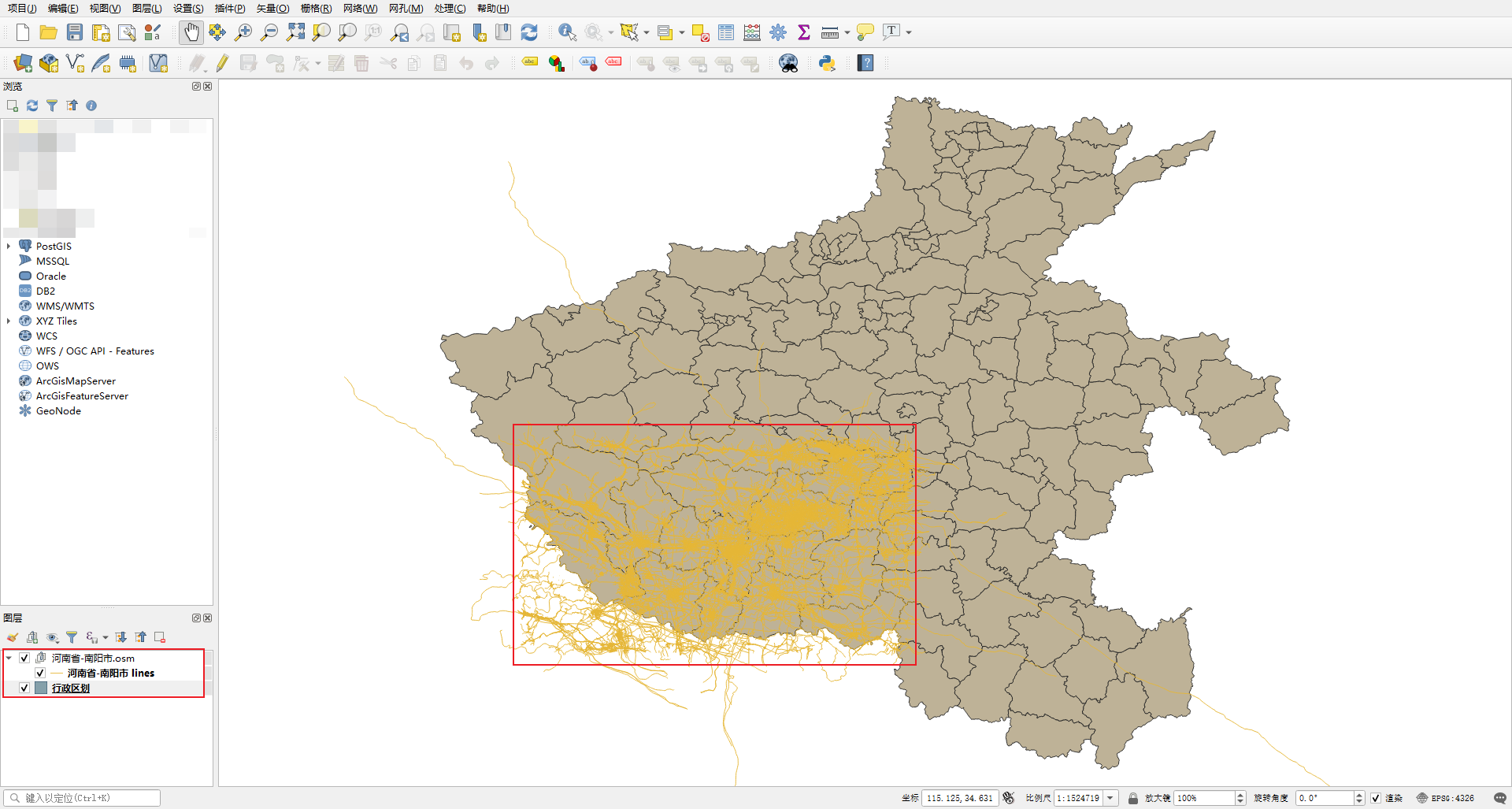This screenshot has width=1512, height=809.
Task: Select the Identify Features tool
Action: click(567, 32)
